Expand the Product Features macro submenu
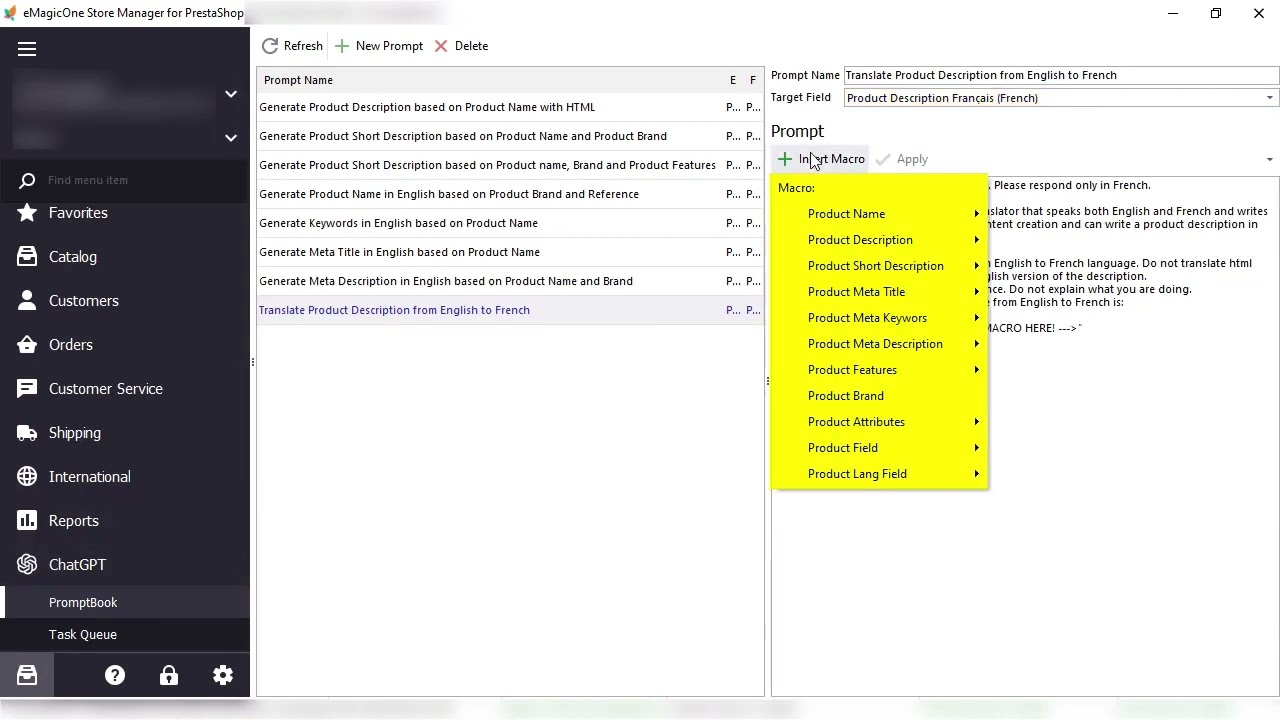Viewport: 1280px width, 720px height. [880, 370]
